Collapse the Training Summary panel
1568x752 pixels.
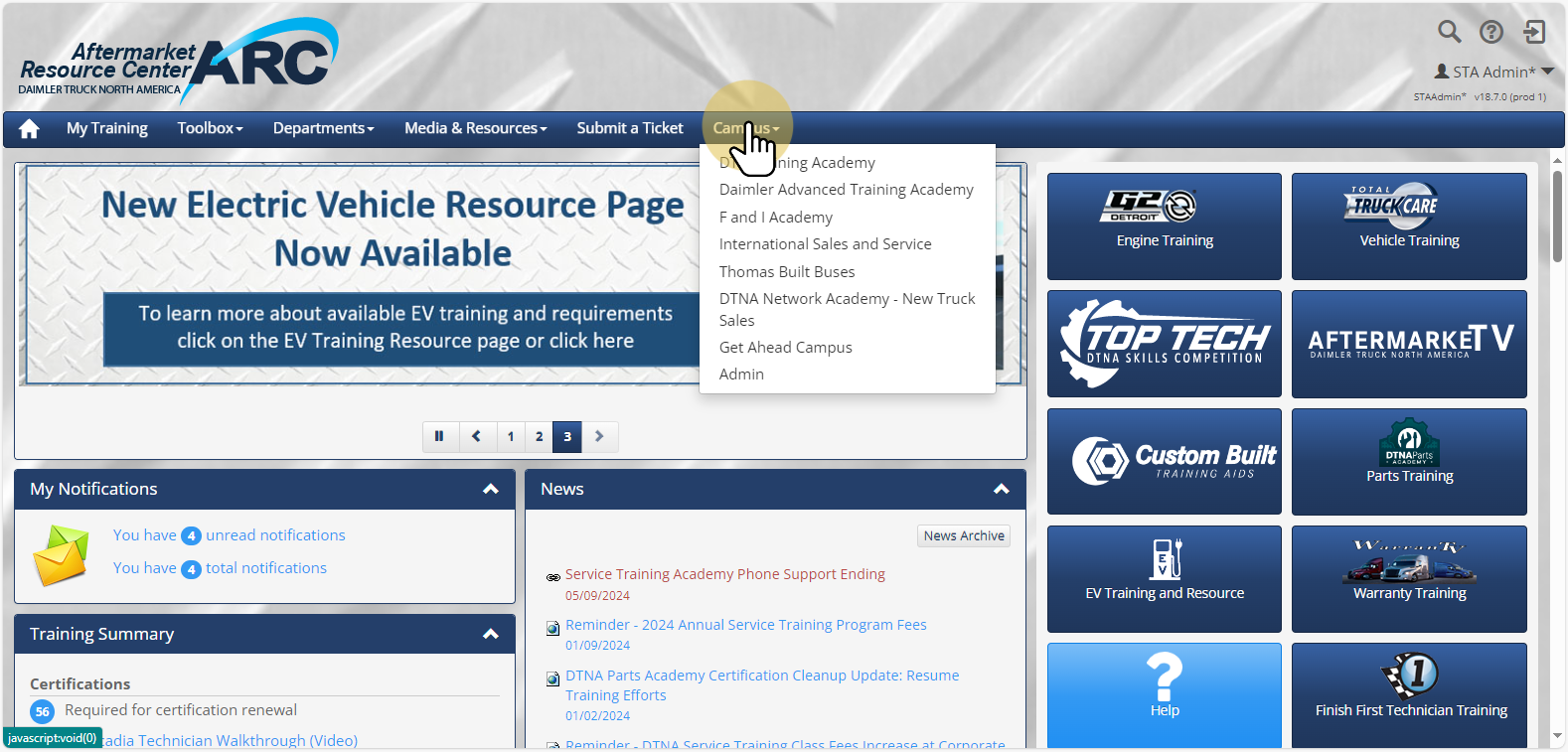(491, 634)
